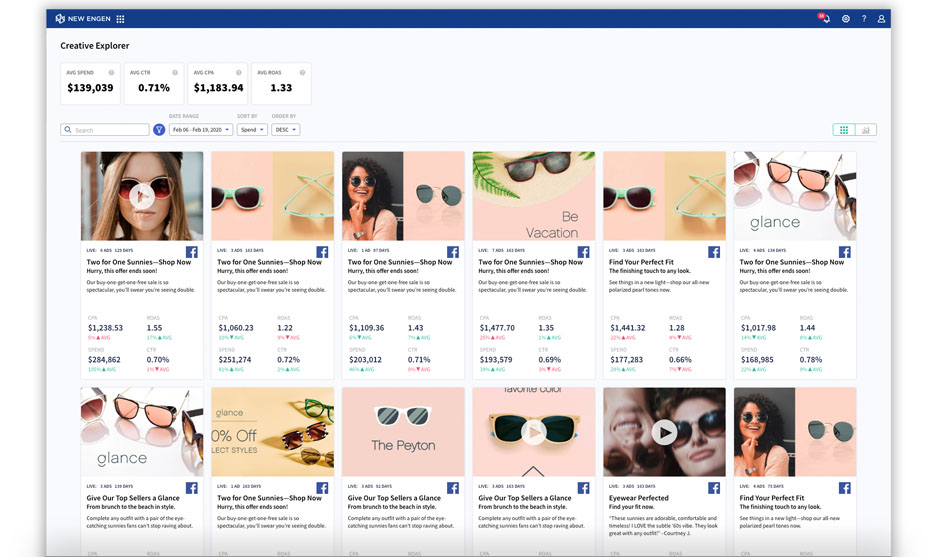Play the woman with red sunglasses video
This screenshot has height=557, width=940.
coord(142,195)
